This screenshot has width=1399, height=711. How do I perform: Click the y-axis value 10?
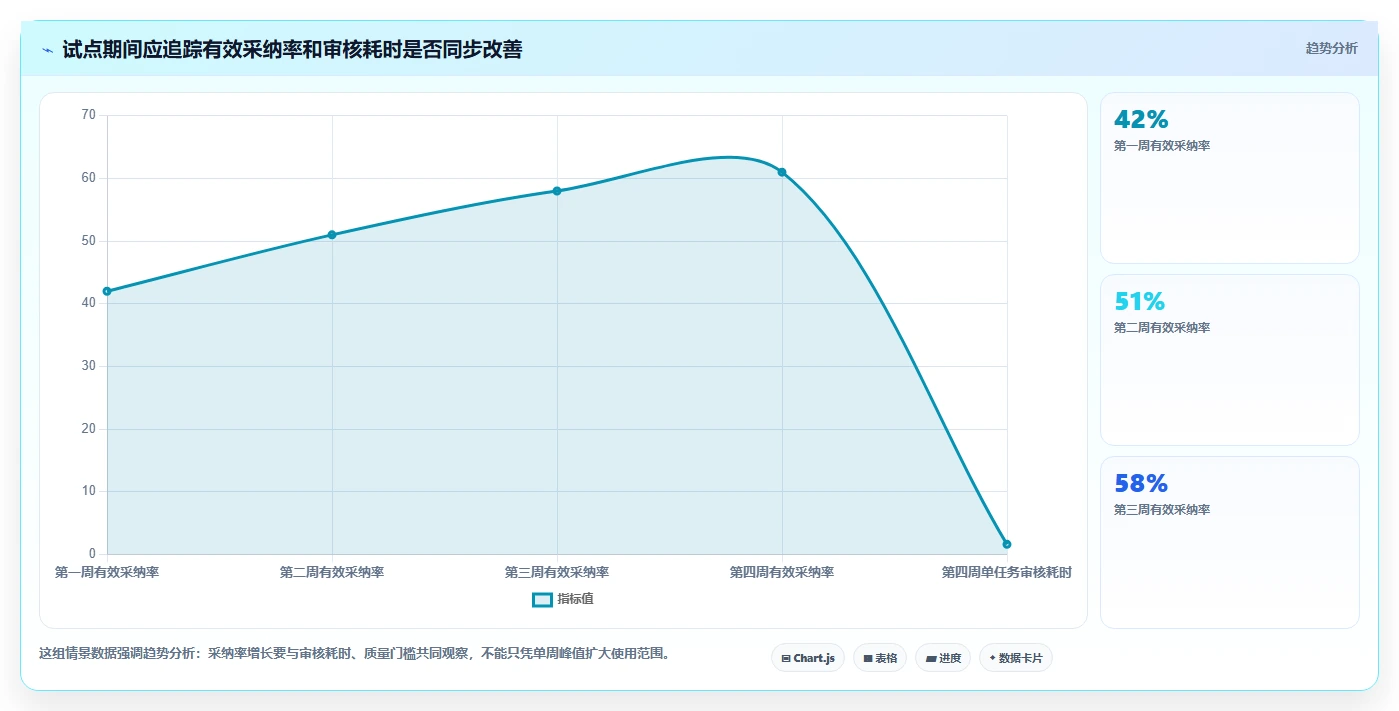pos(89,491)
